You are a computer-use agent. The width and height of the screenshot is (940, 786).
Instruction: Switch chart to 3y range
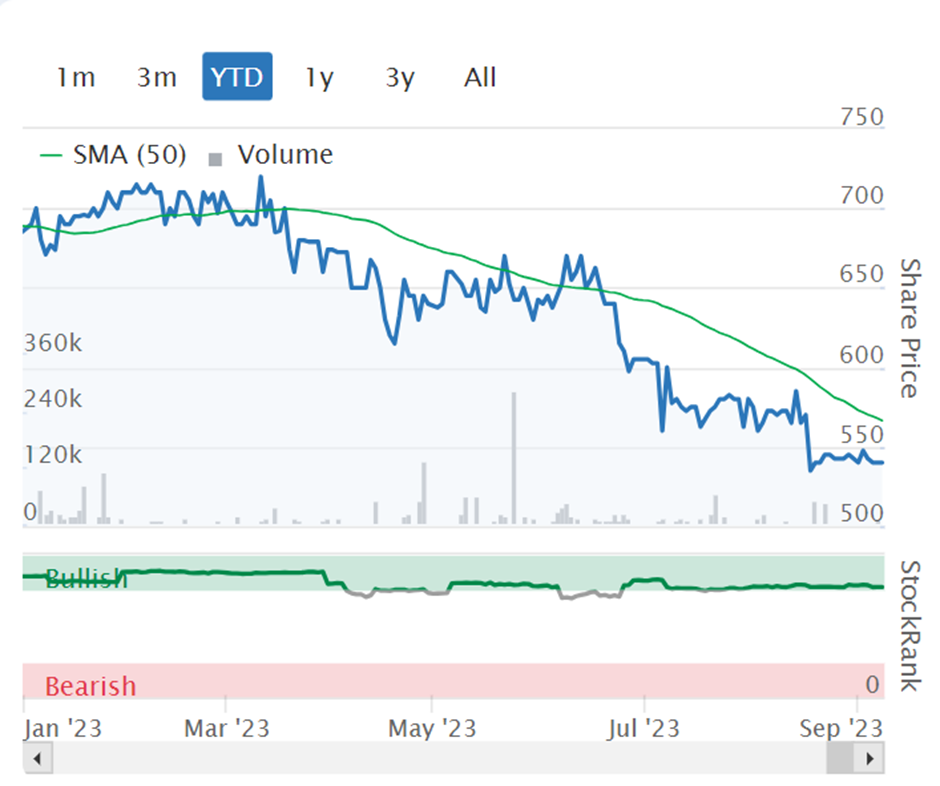(x=400, y=77)
